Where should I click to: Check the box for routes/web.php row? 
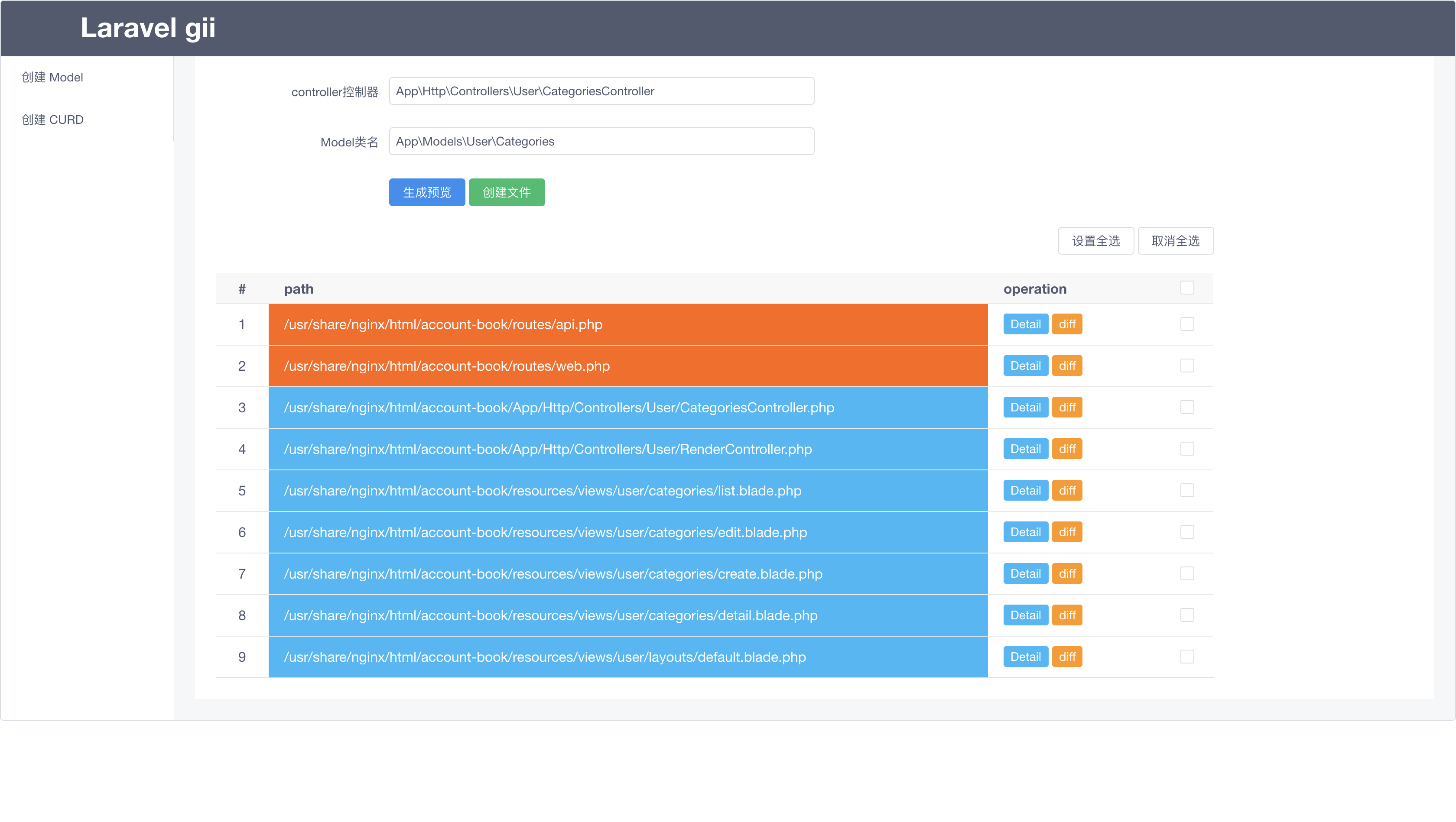[x=1187, y=366]
